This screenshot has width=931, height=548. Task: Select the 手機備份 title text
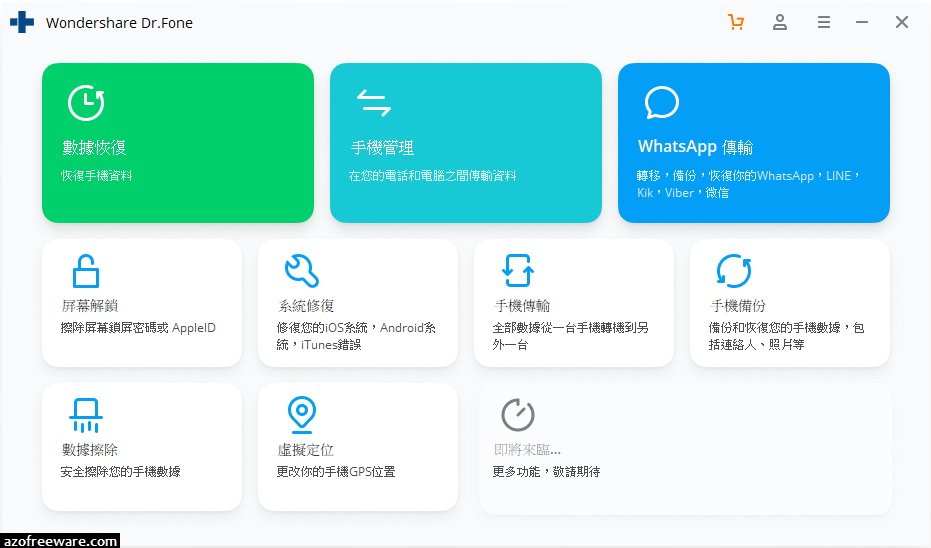738,306
